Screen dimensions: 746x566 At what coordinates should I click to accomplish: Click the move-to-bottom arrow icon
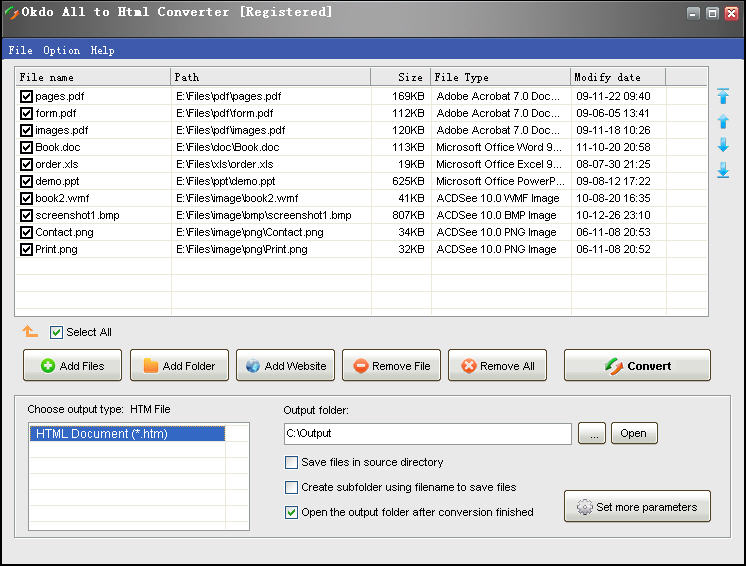click(723, 171)
